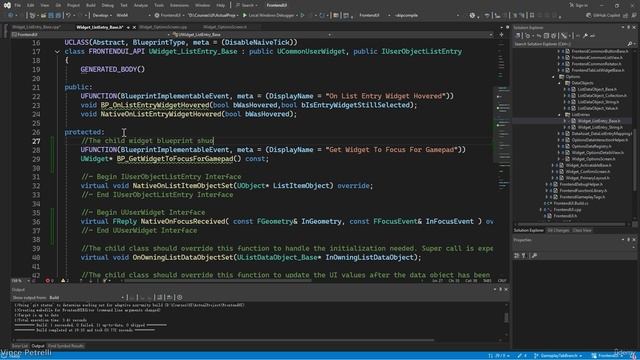Switch to Widget_OptionsScreen.h tab
The height and width of the screenshot is (360, 640).
[225, 27]
